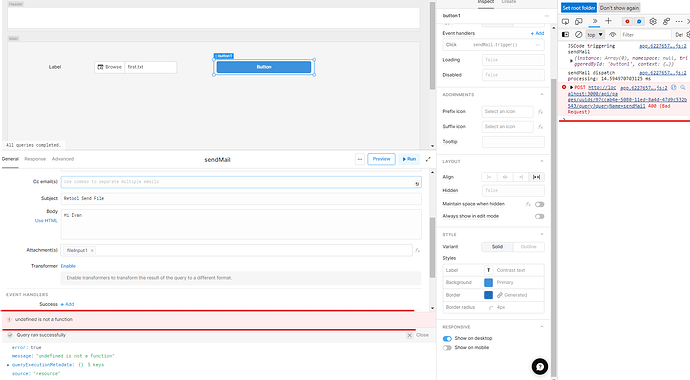Screen dimensions: 690x380
Task: Add a Success event handler
Action: (x=67, y=304)
